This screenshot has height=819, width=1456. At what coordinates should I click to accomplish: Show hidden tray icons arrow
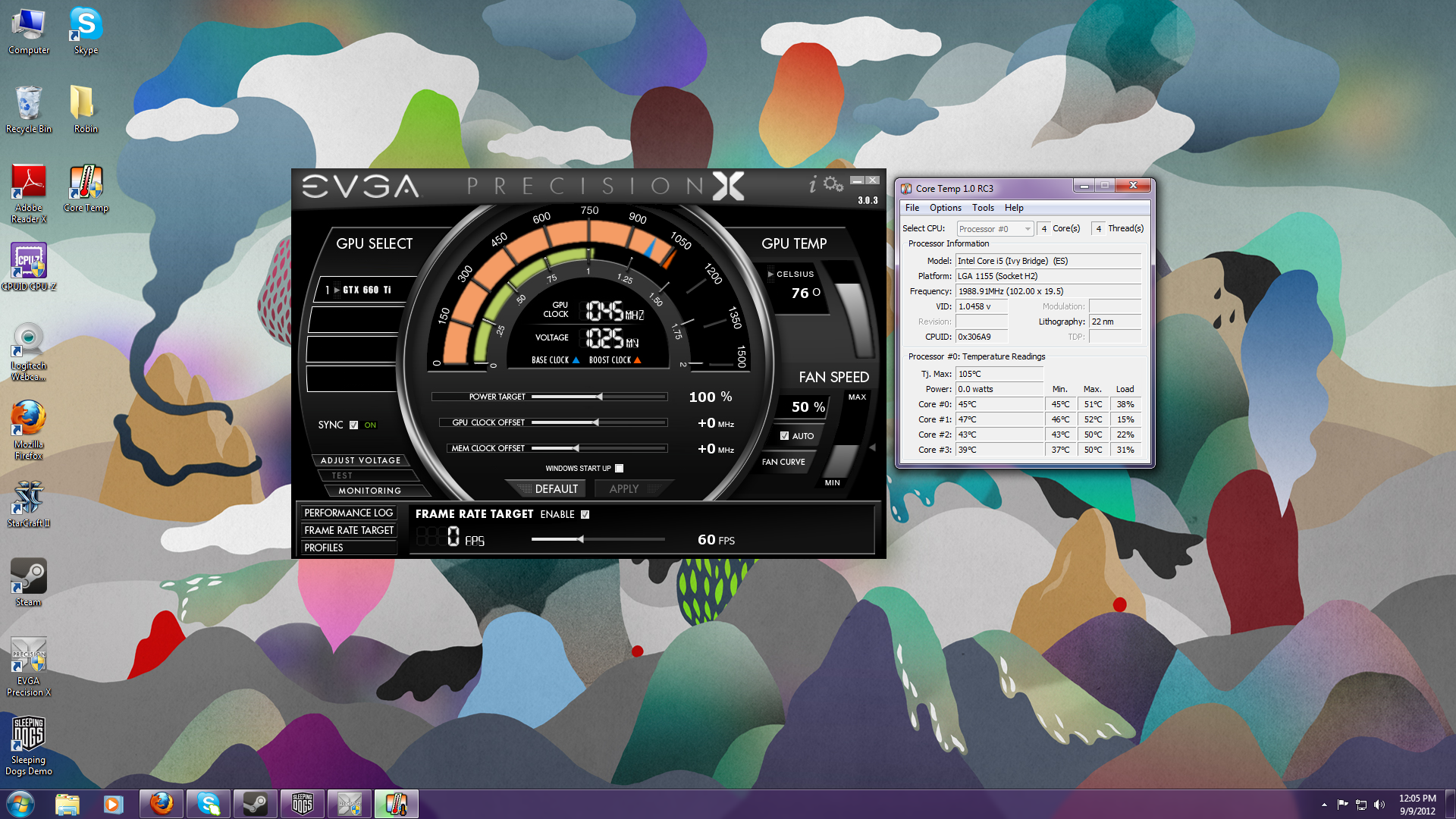click(1324, 805)
